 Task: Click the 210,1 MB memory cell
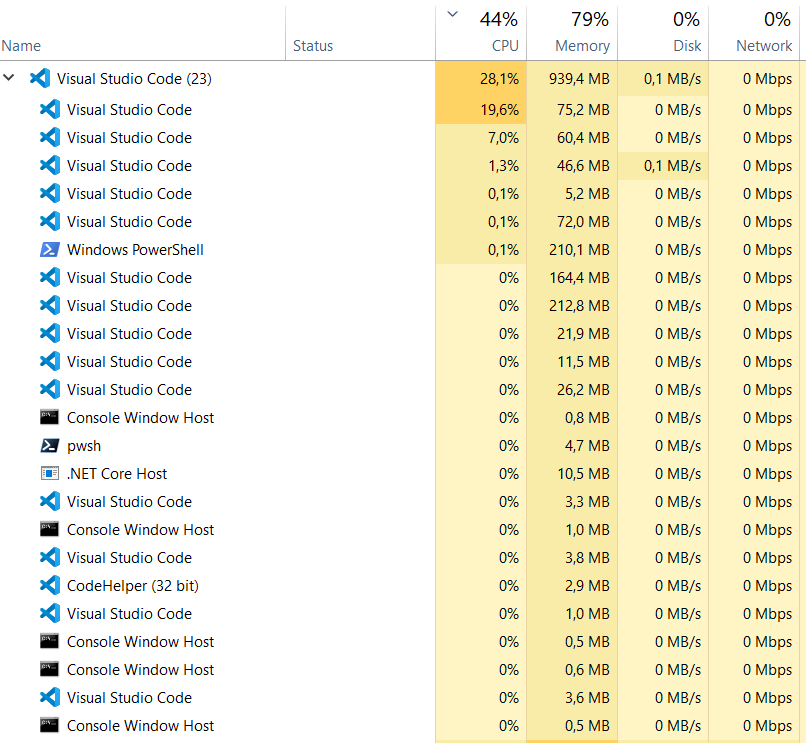pos(572,250)
